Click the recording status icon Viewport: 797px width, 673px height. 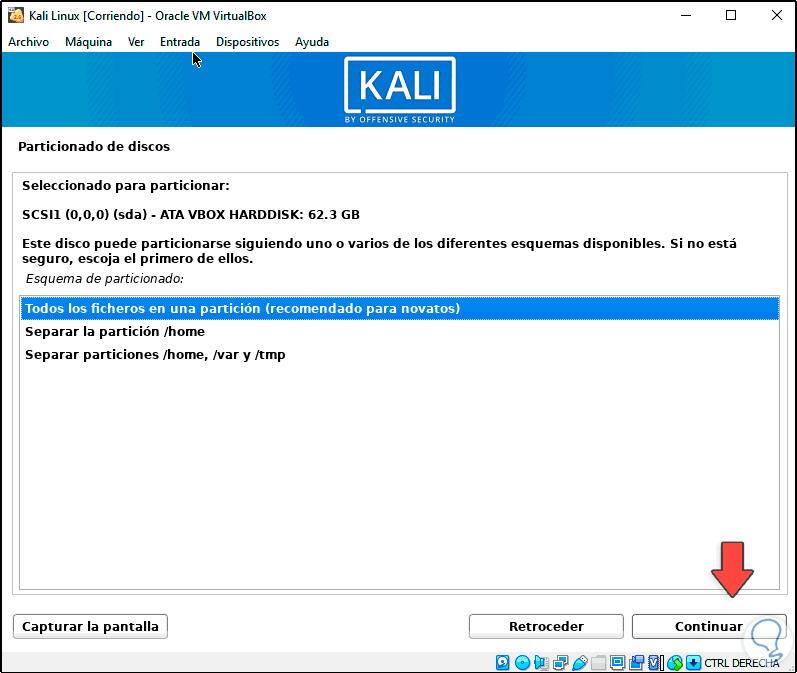point(636,662)
